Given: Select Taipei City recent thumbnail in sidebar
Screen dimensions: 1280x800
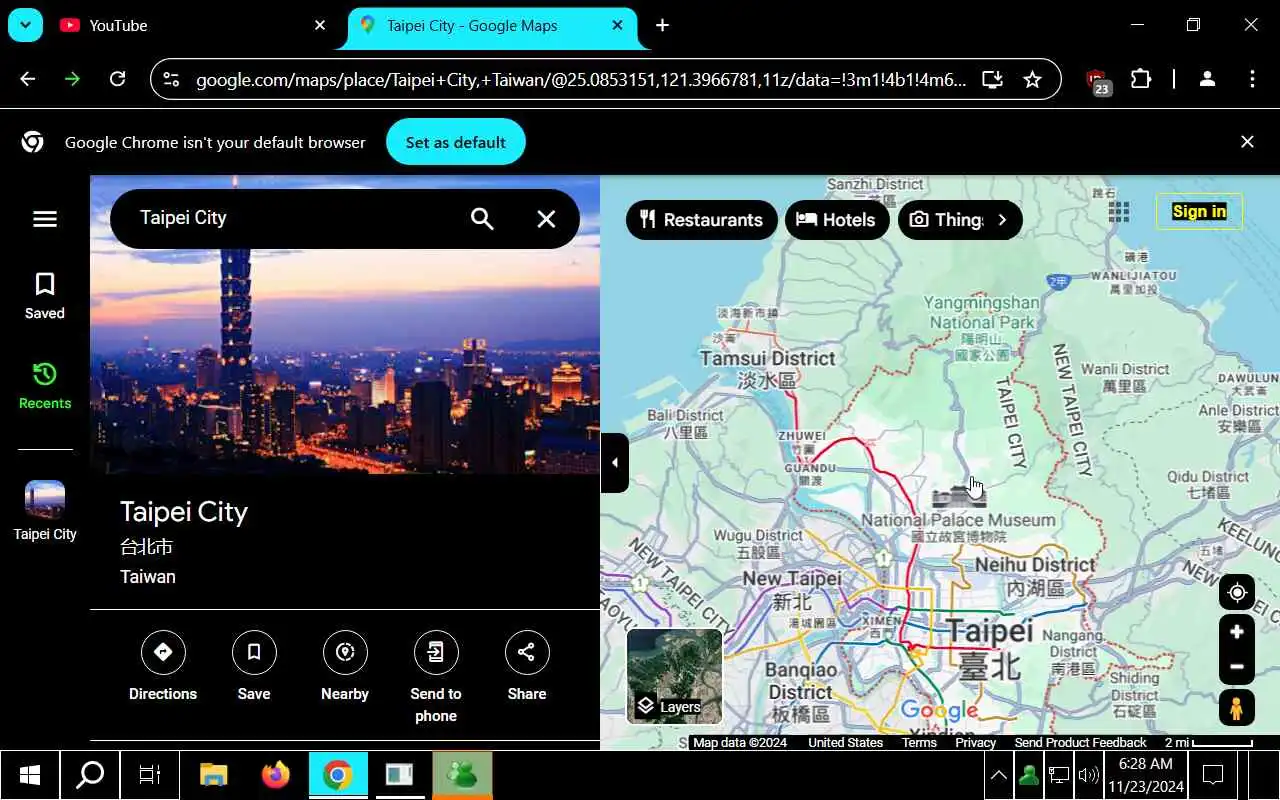Looking at the screenshot, I should tap(45, 511).
